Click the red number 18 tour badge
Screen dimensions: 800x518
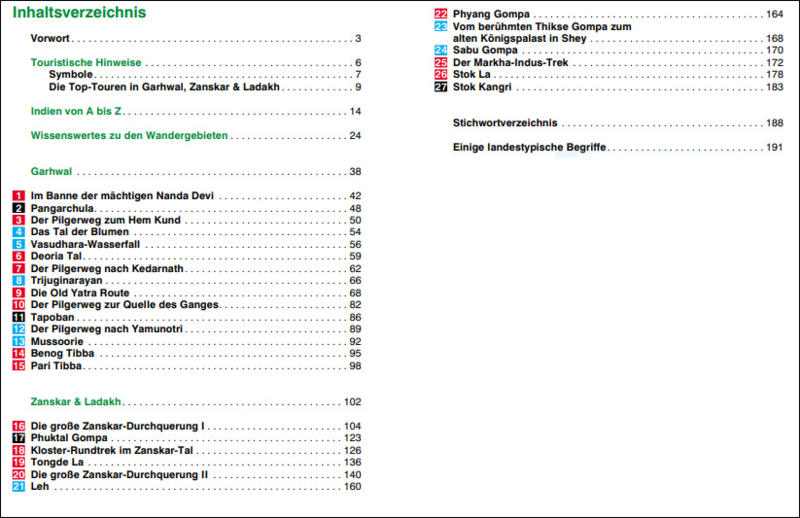[18, 450]
